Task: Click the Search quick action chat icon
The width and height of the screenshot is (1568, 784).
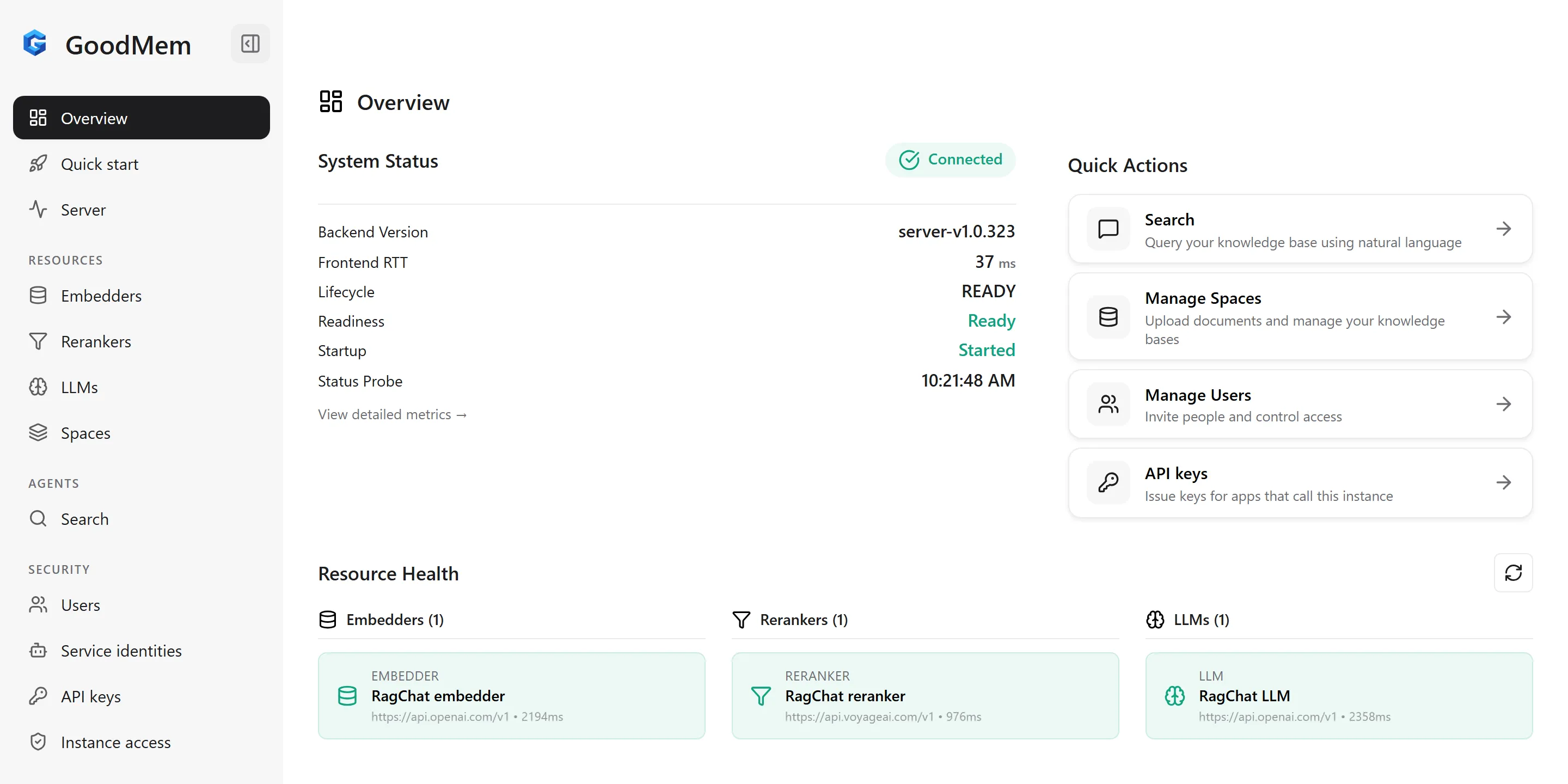Action: coord(1108,229)
